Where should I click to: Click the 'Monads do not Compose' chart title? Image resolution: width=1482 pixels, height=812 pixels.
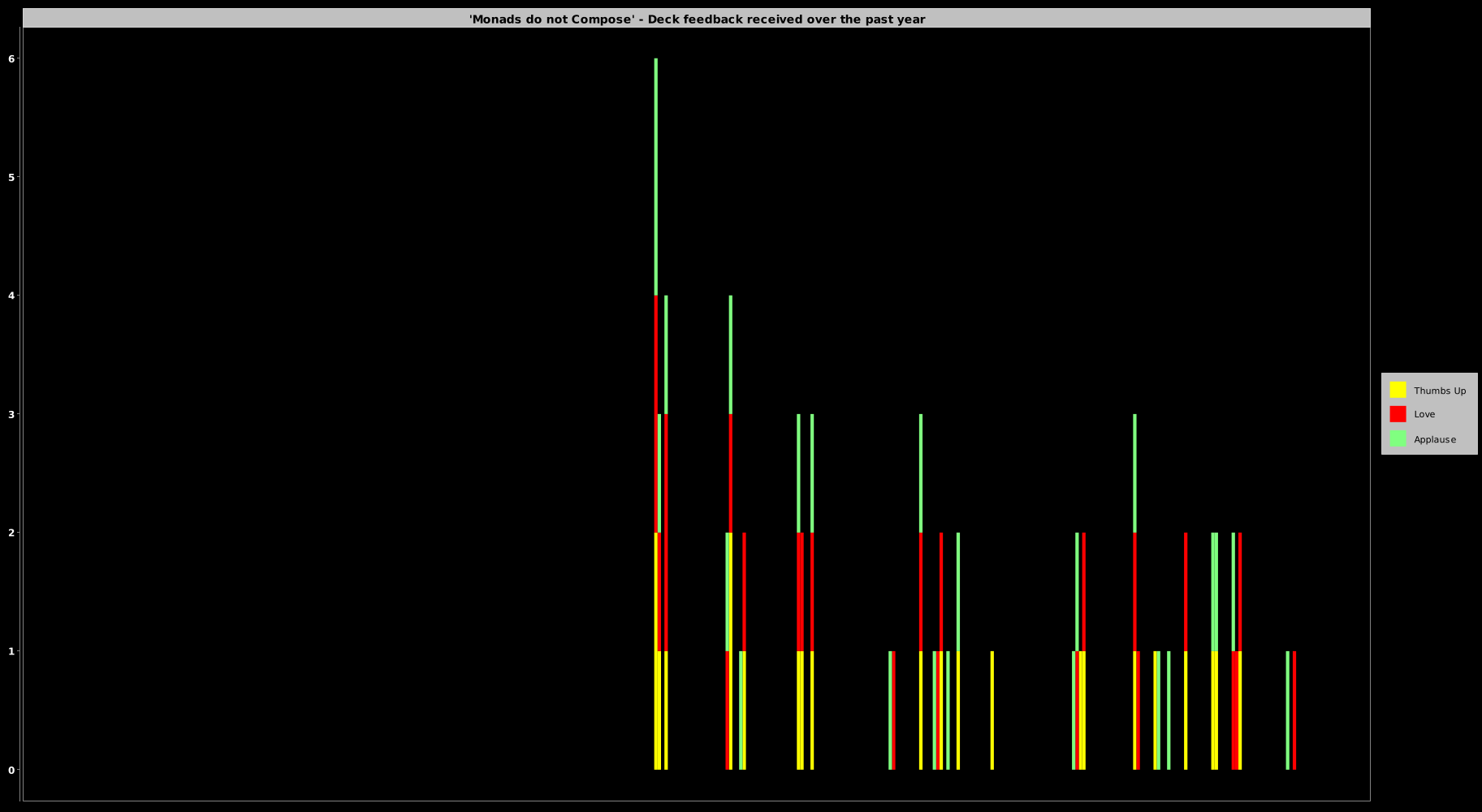pyautogui.click(x=697, y=19)
